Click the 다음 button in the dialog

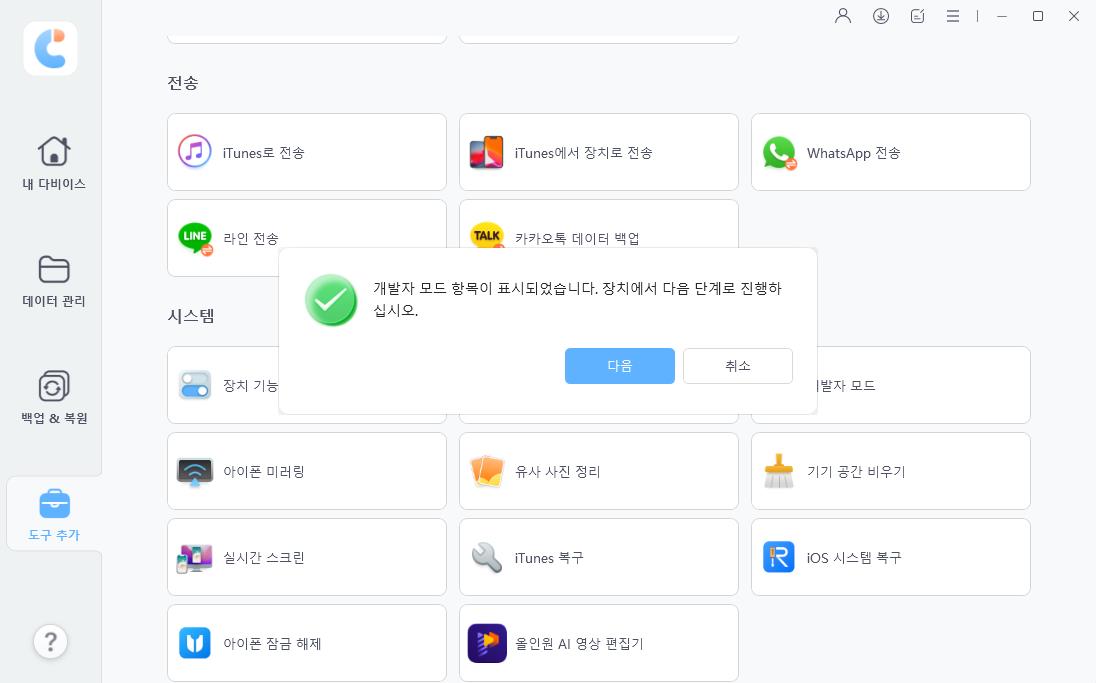(x=619, y=366)
